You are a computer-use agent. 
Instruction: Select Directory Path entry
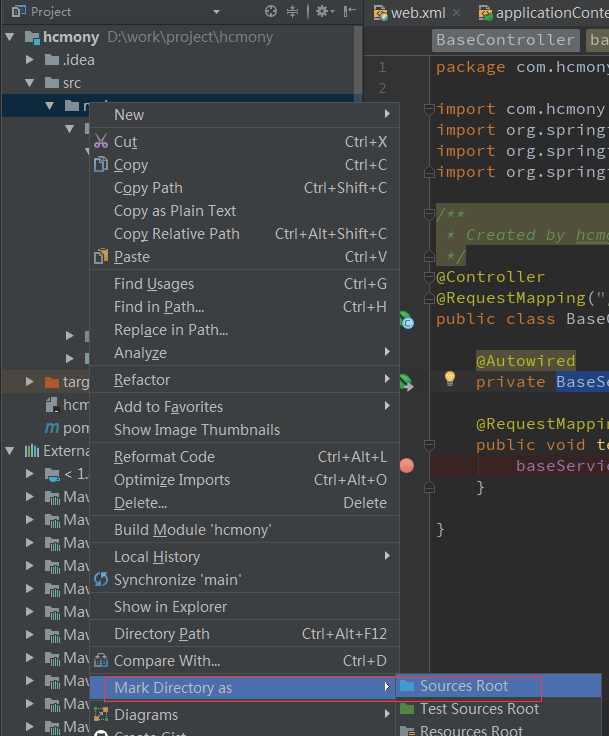[244, 634]
